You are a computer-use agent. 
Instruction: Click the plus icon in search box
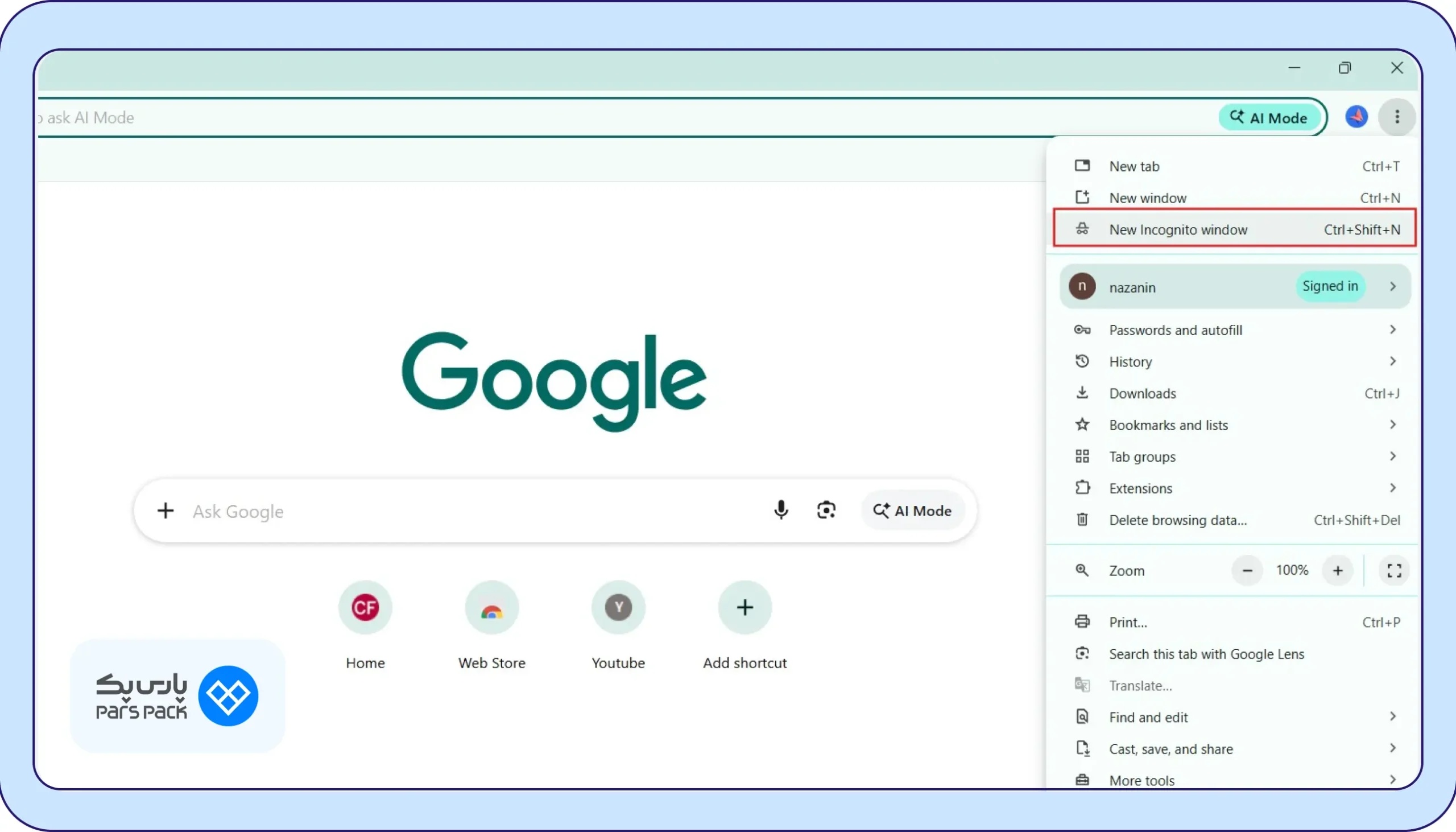(x=166, y=510)
